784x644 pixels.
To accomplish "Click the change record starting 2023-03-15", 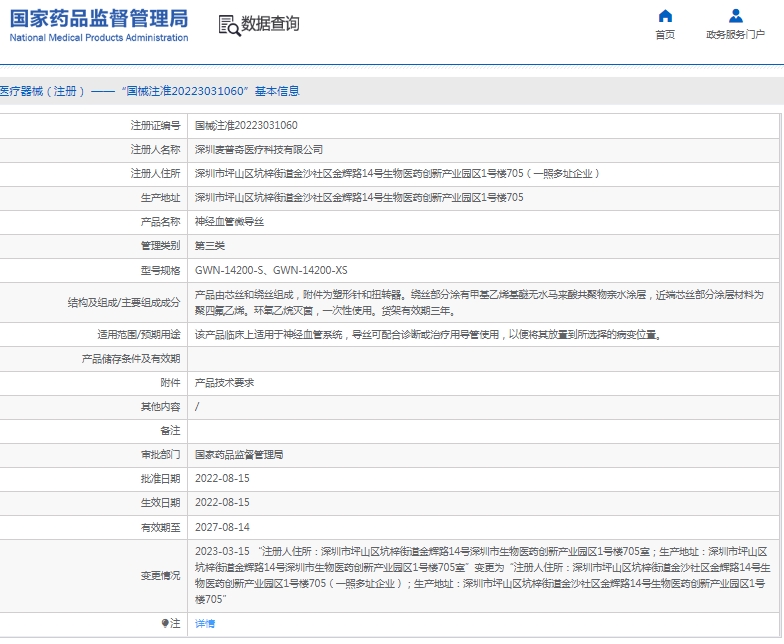I will pyautogui.click(x=482, y=576).
